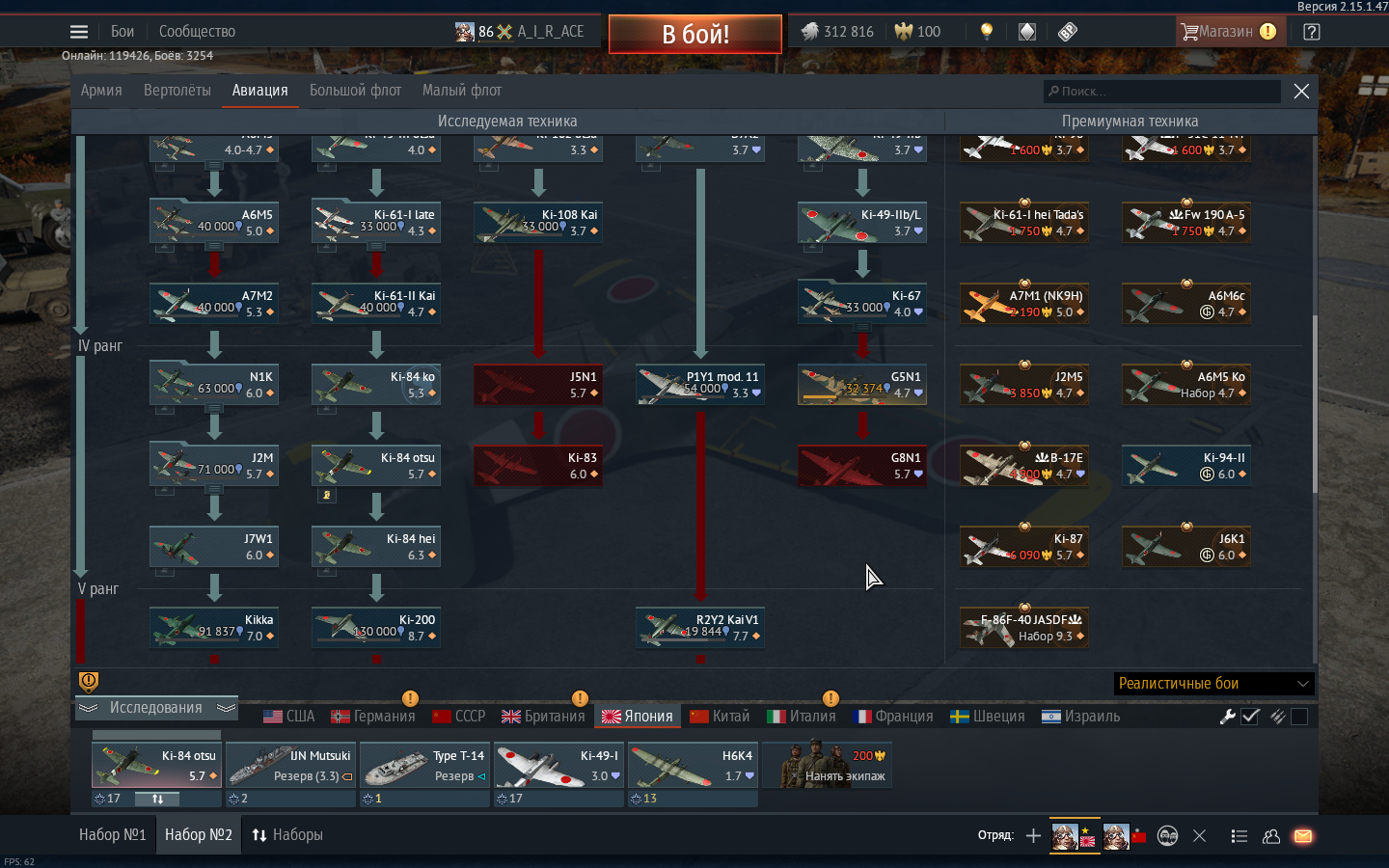1389x868 pixels.
Task: Click the orange warning shield icon
Action: click(89, 682)
